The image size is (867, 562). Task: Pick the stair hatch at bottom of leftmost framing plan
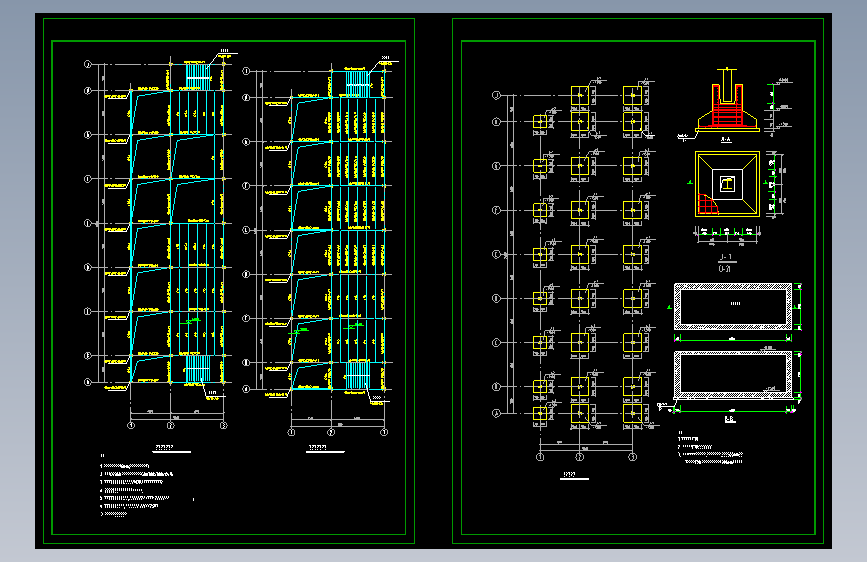[197, 368]
